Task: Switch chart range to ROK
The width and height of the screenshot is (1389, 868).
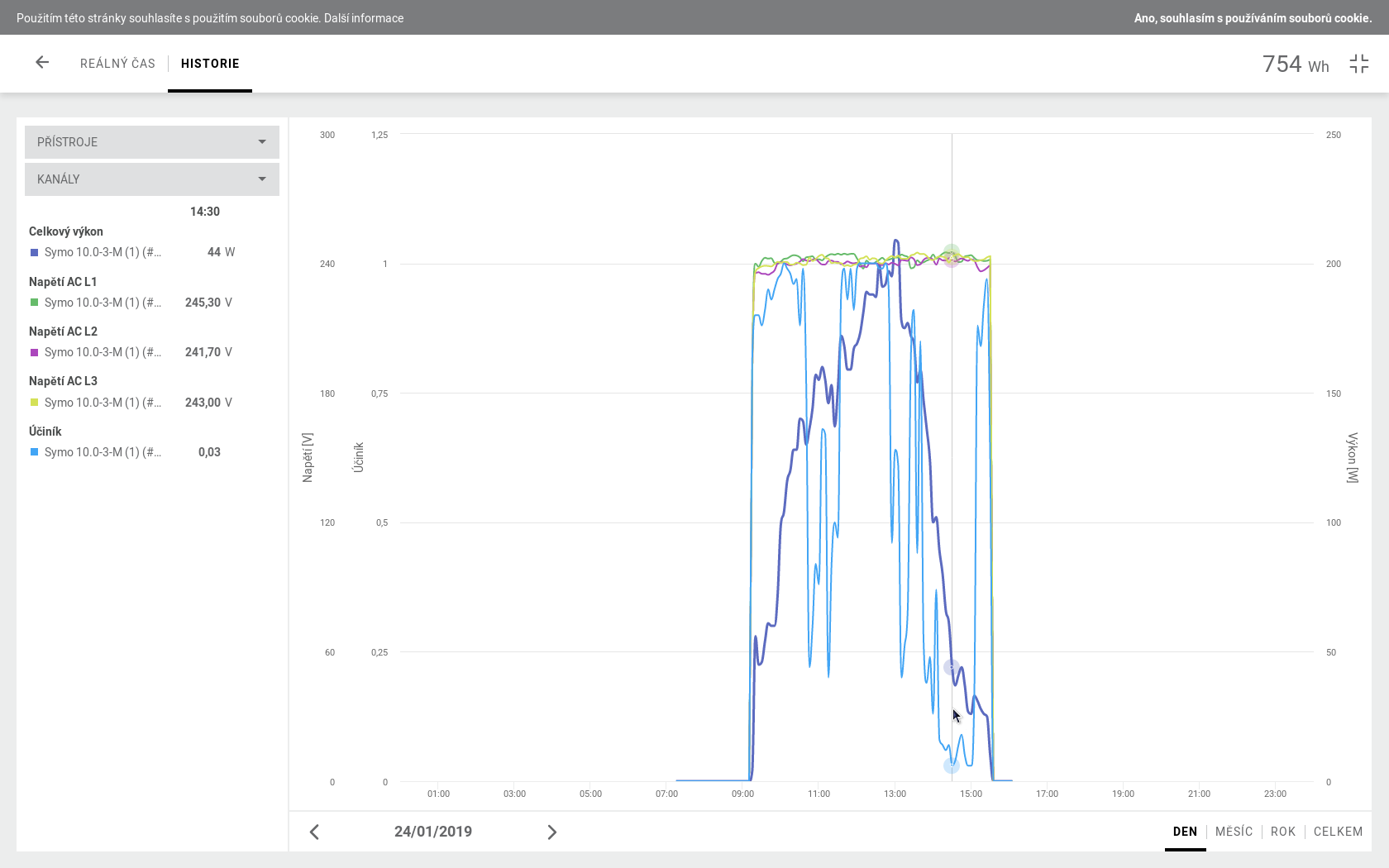Action: (x=1282, y=832)
